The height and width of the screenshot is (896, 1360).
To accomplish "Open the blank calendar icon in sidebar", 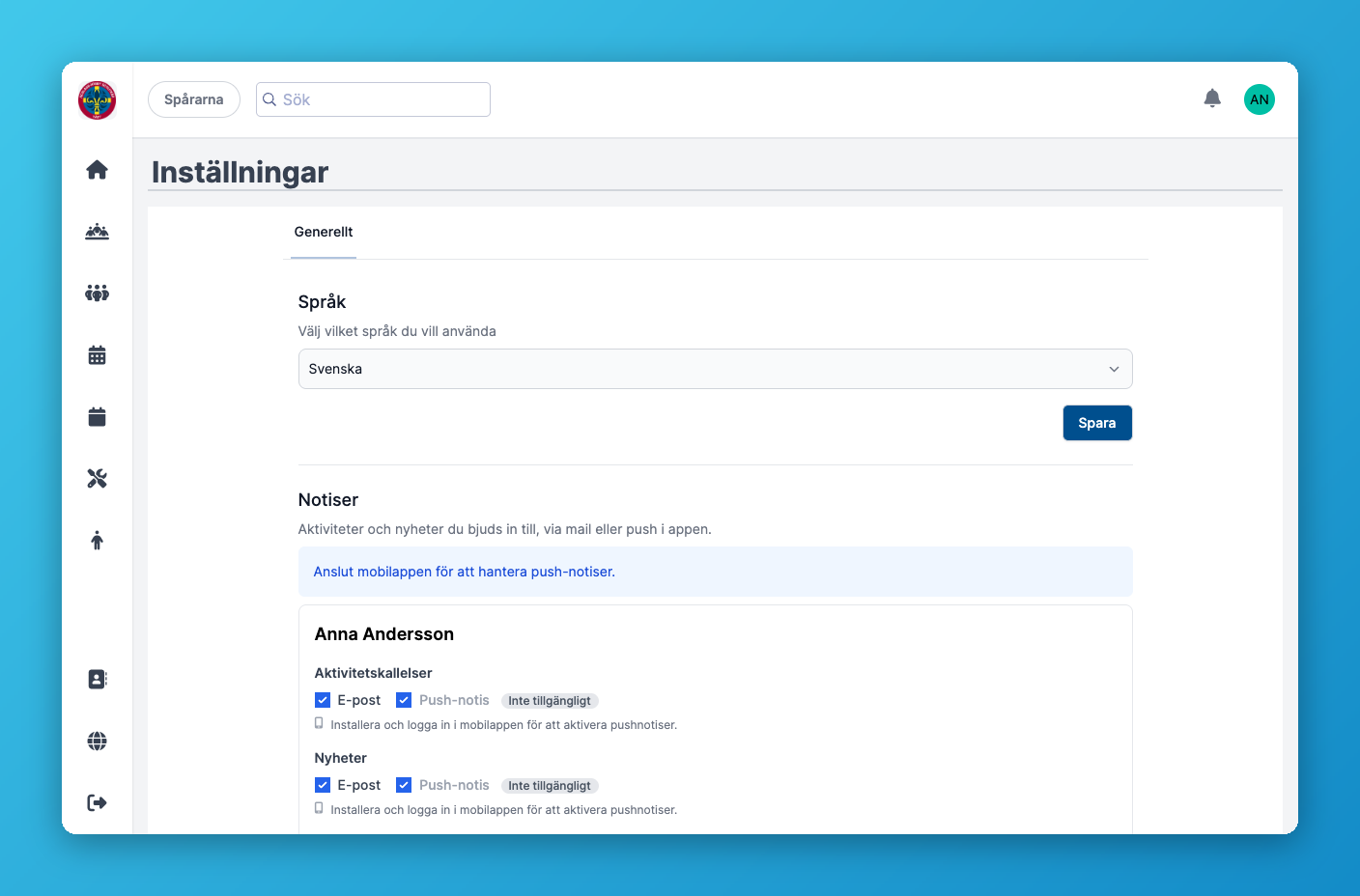I will [97, 417].
